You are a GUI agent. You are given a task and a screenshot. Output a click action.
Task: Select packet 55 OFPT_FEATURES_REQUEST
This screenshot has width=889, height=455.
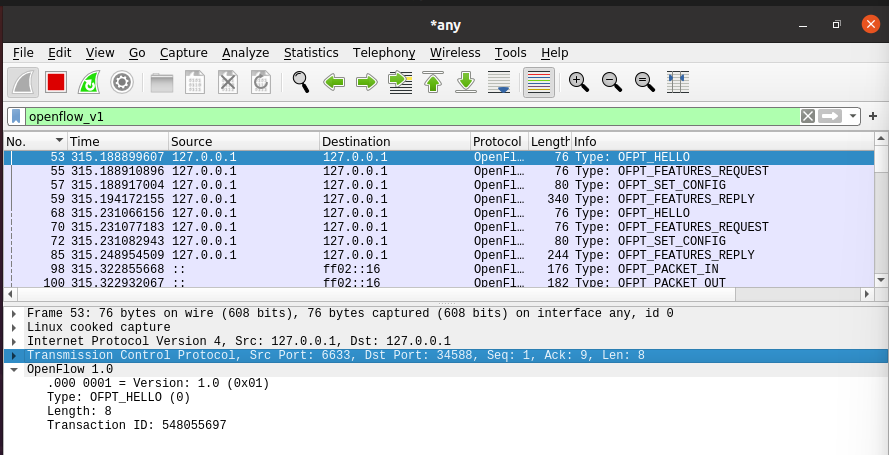(439, 171)
